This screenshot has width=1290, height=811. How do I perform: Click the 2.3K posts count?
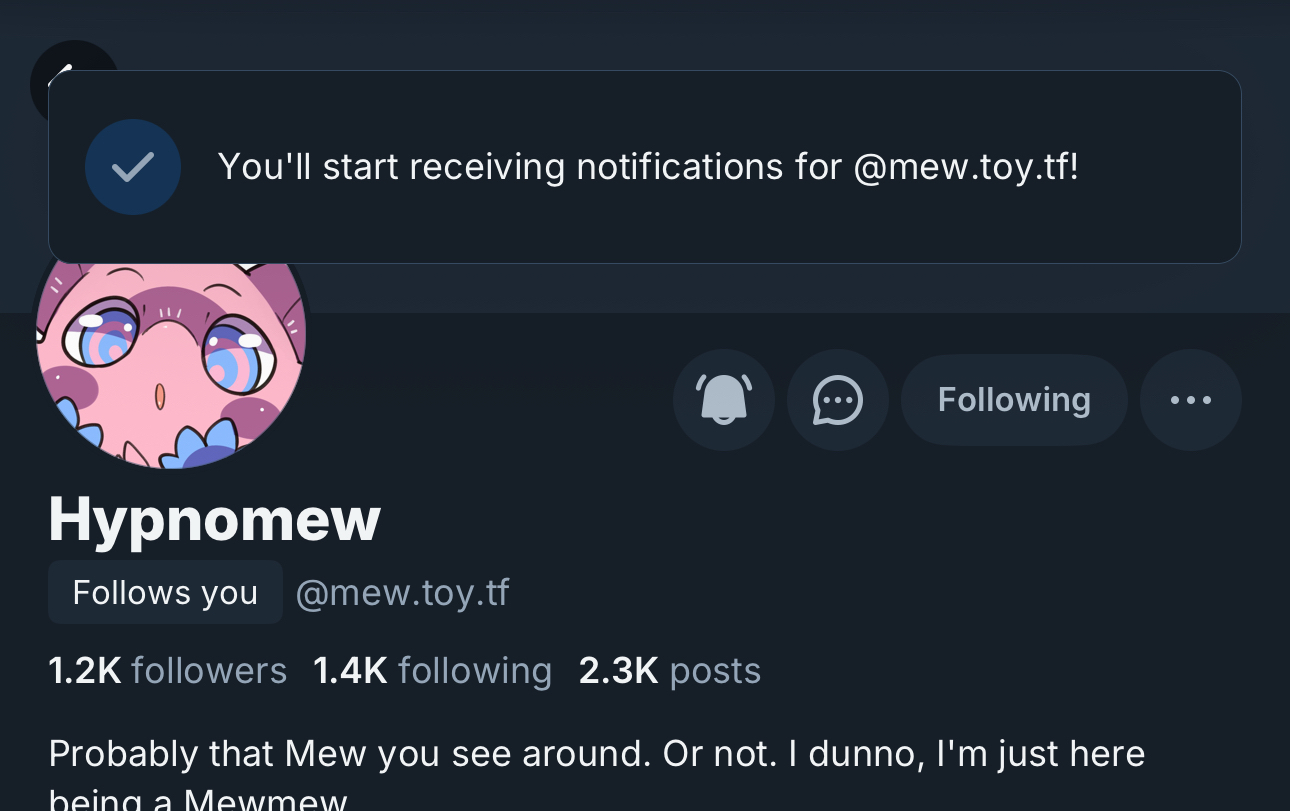tap(669, 671)
